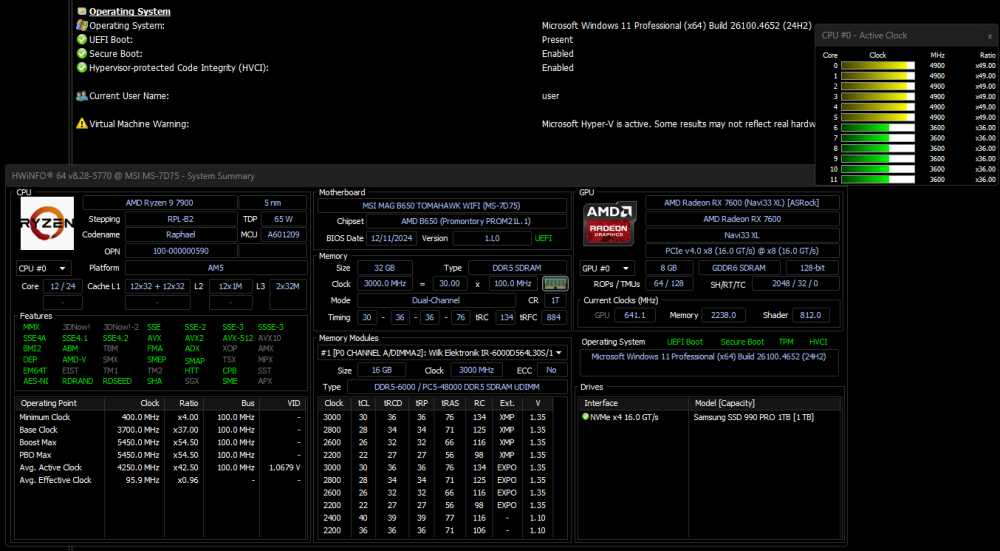Click the Model [Capacity] column header

click(765, 403)
